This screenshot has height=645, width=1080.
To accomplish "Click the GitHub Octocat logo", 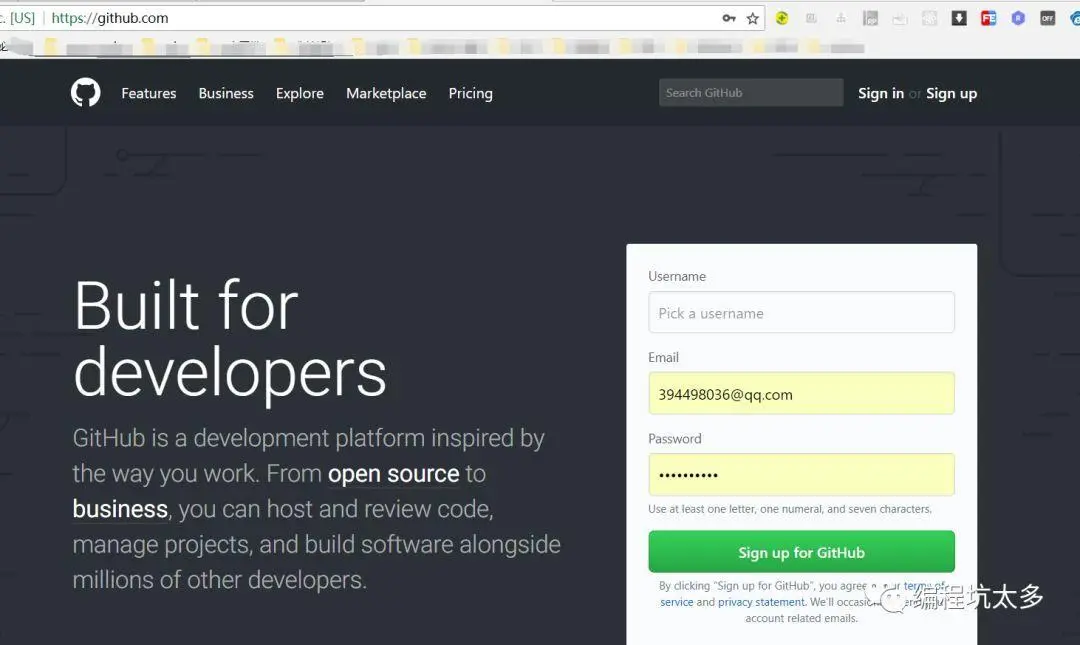I will 85,92.
